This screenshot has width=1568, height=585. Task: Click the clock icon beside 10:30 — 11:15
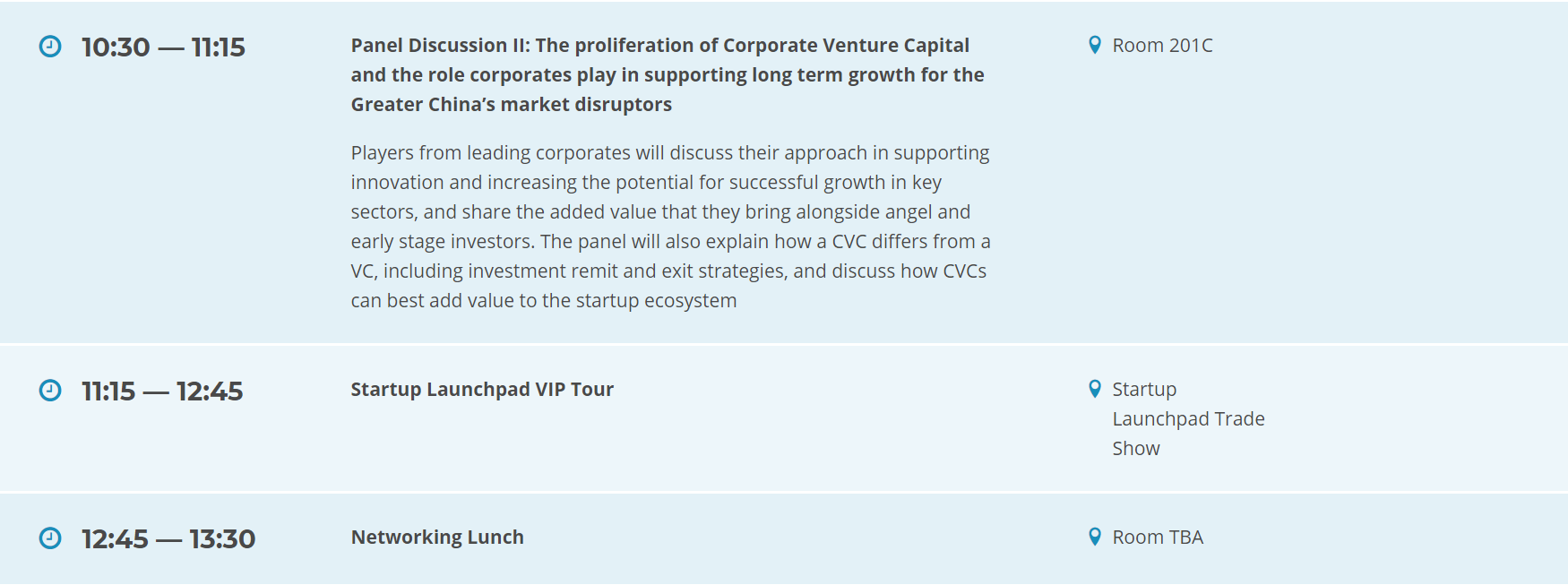[50, 47]
